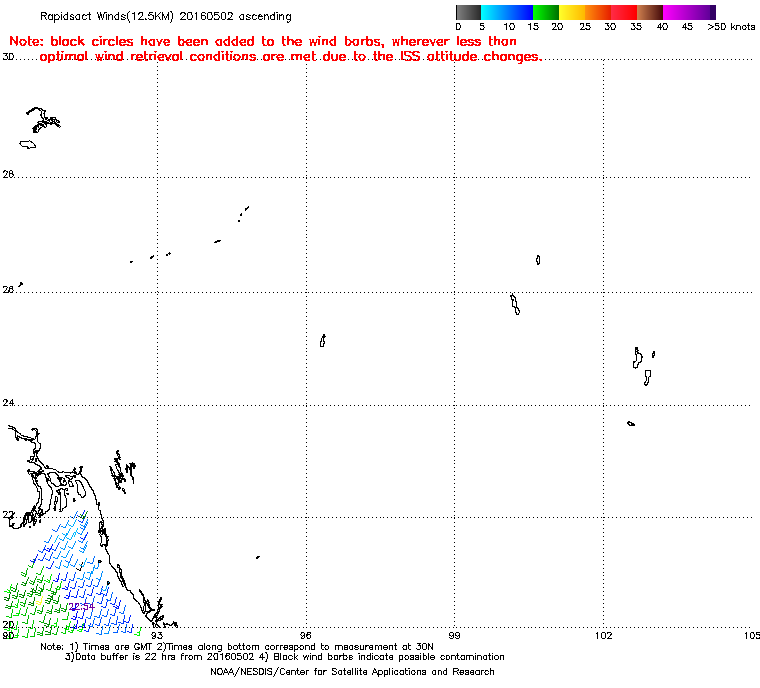Click the red 30-35 knots color segment
The image size is (760, 688).
[624, 12]
